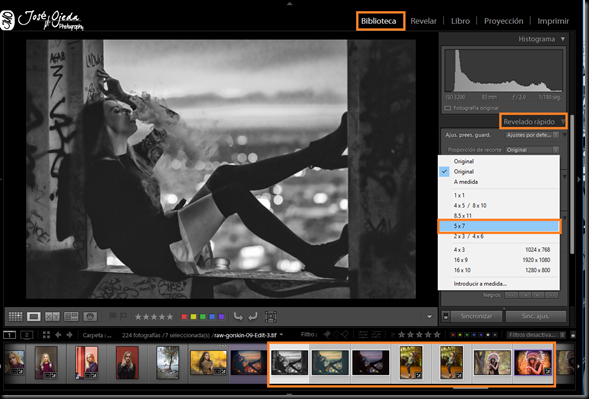Open Compare XY view
This screenshot has width=589, height=399.
tap(52, 316)
